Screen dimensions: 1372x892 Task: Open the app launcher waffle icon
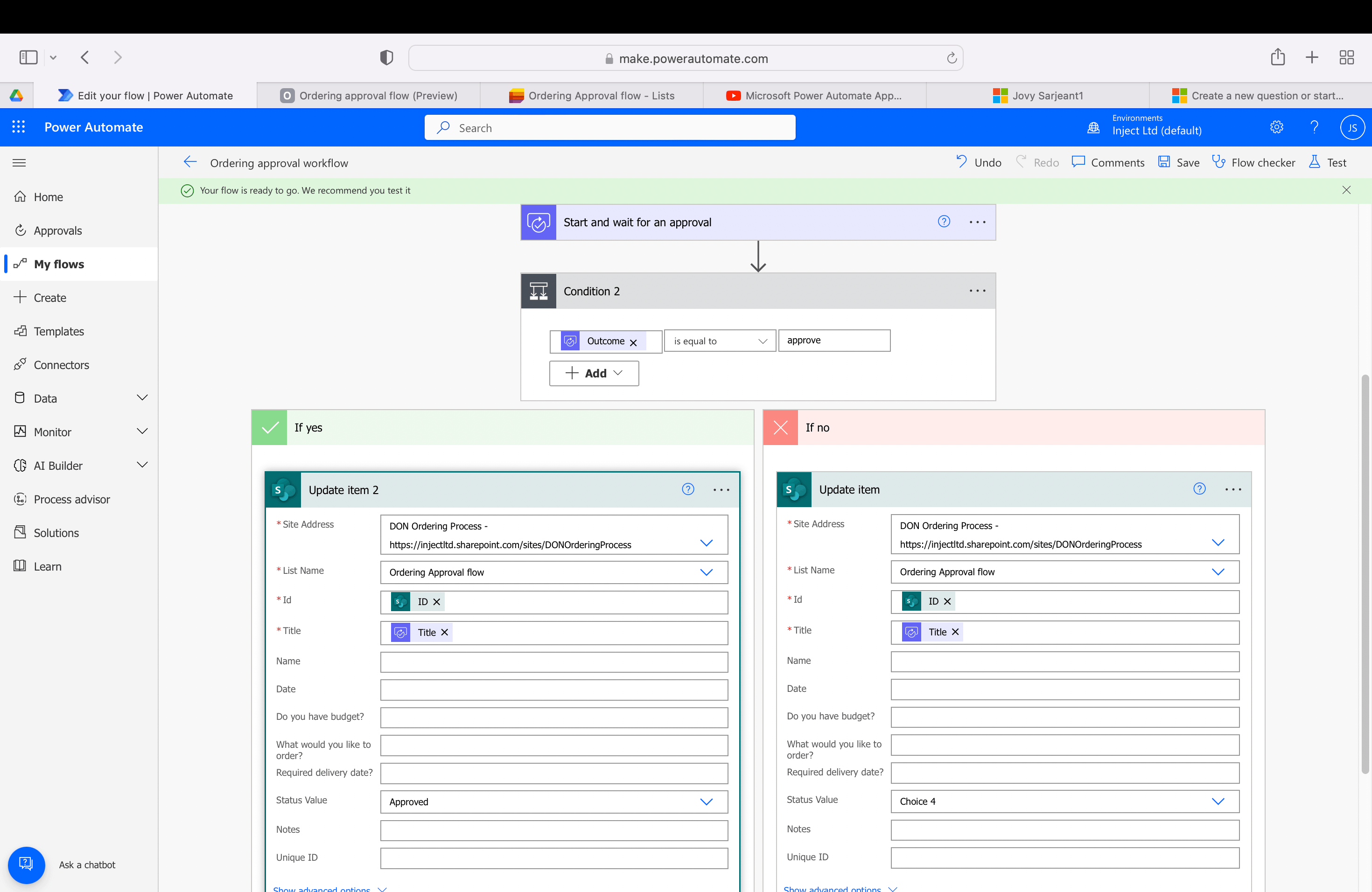coord(19,127)
